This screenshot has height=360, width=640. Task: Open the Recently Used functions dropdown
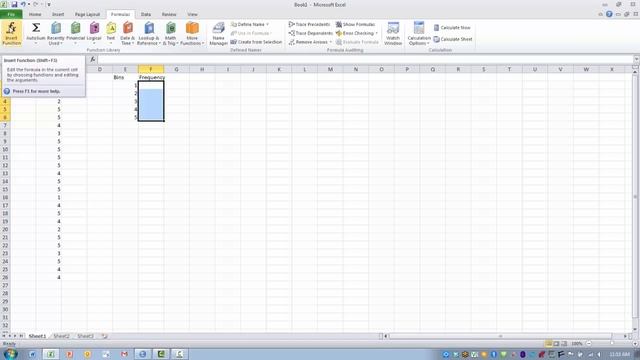click(x=56, y=40)
